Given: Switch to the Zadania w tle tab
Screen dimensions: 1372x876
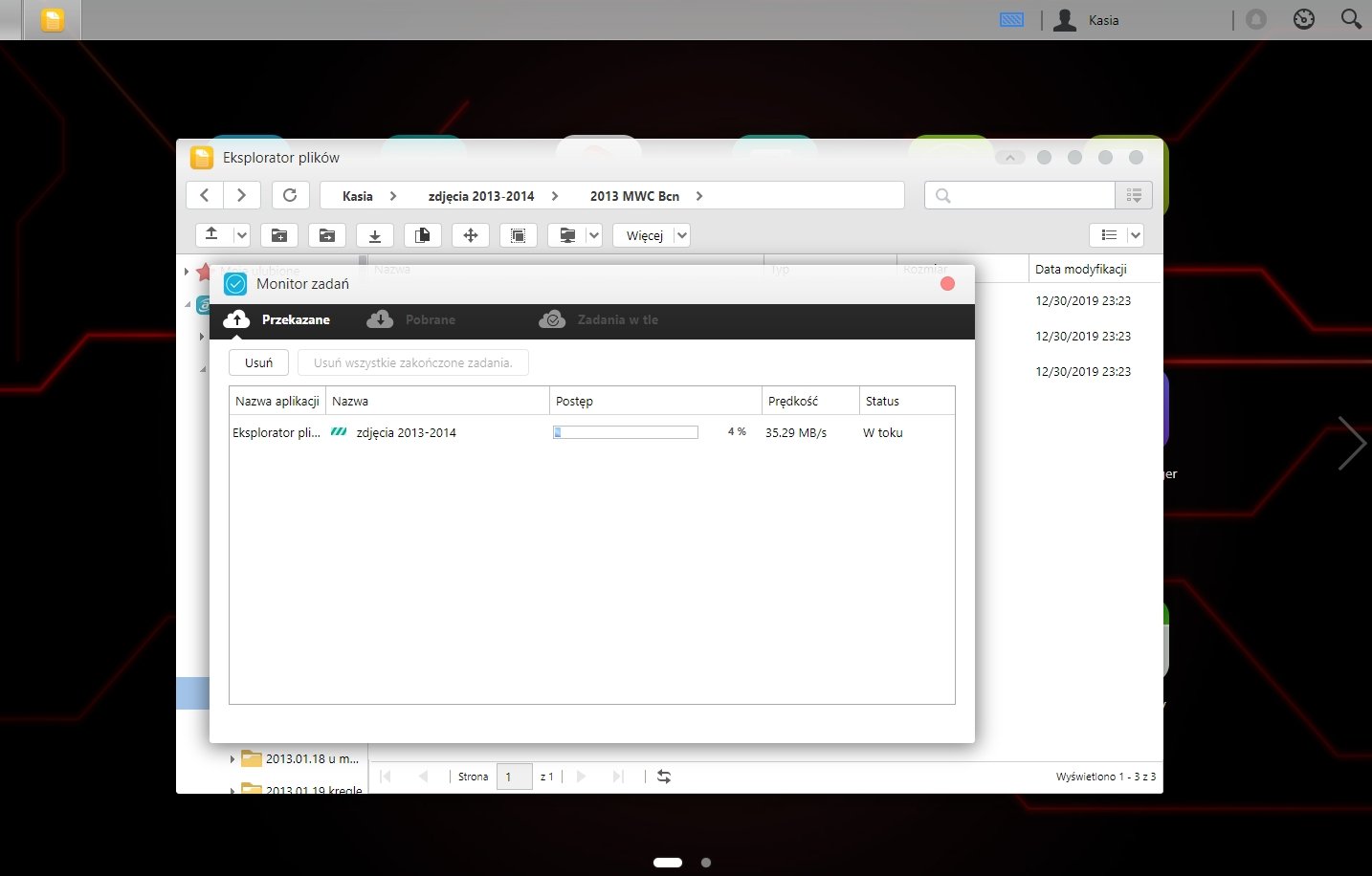Looking at the screenshot, I should pos(599,319).
